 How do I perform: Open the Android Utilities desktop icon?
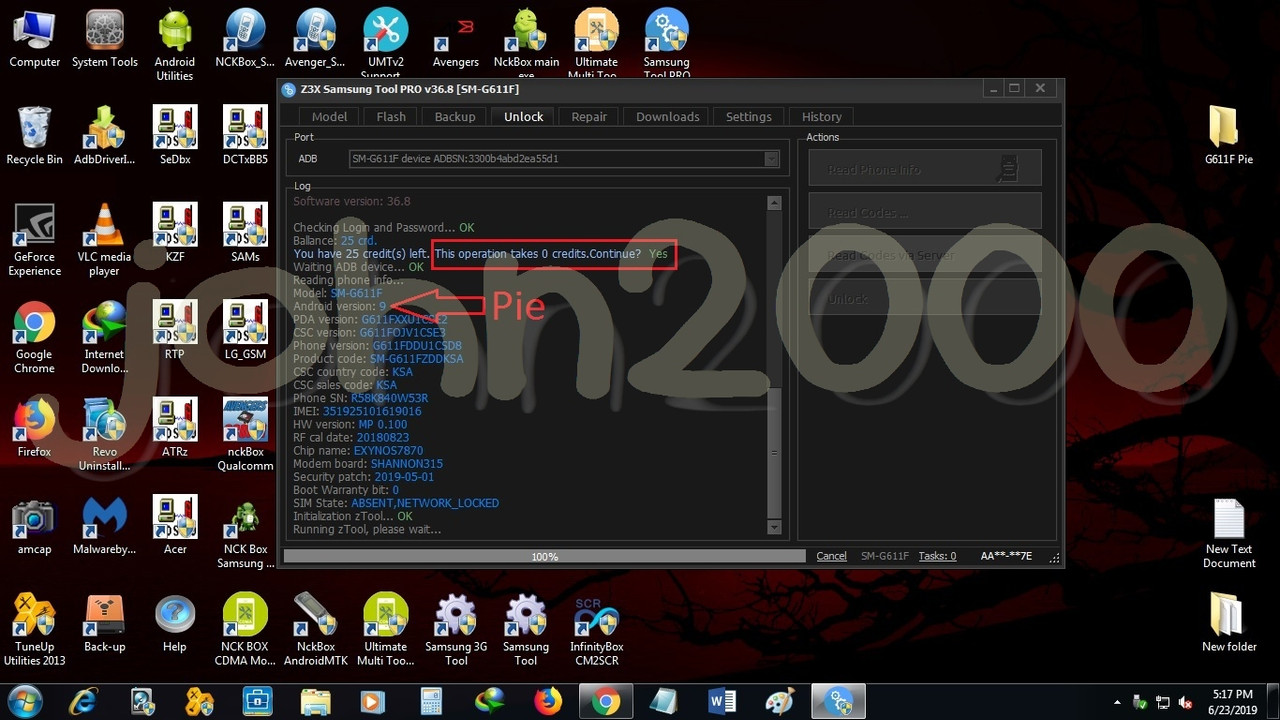pyautogui.click(x=175, y=45)
